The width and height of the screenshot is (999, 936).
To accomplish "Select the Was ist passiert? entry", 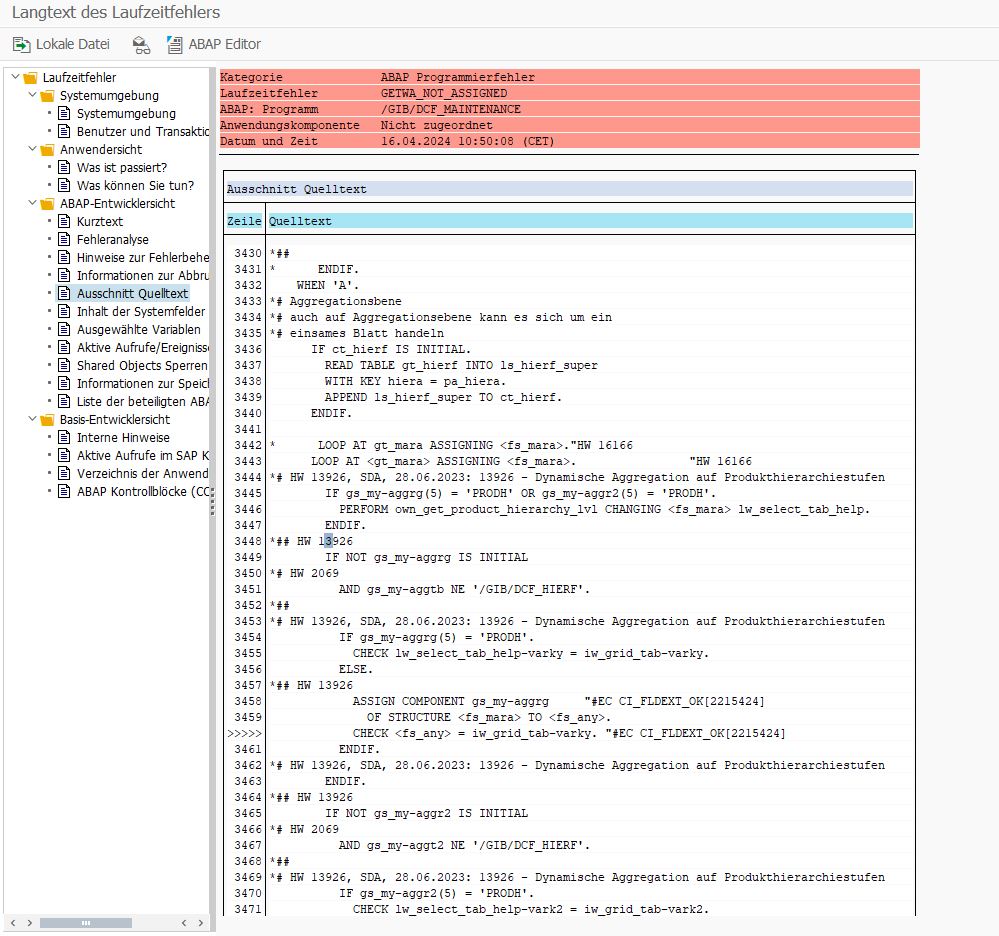I will click(x=121, y=167).
